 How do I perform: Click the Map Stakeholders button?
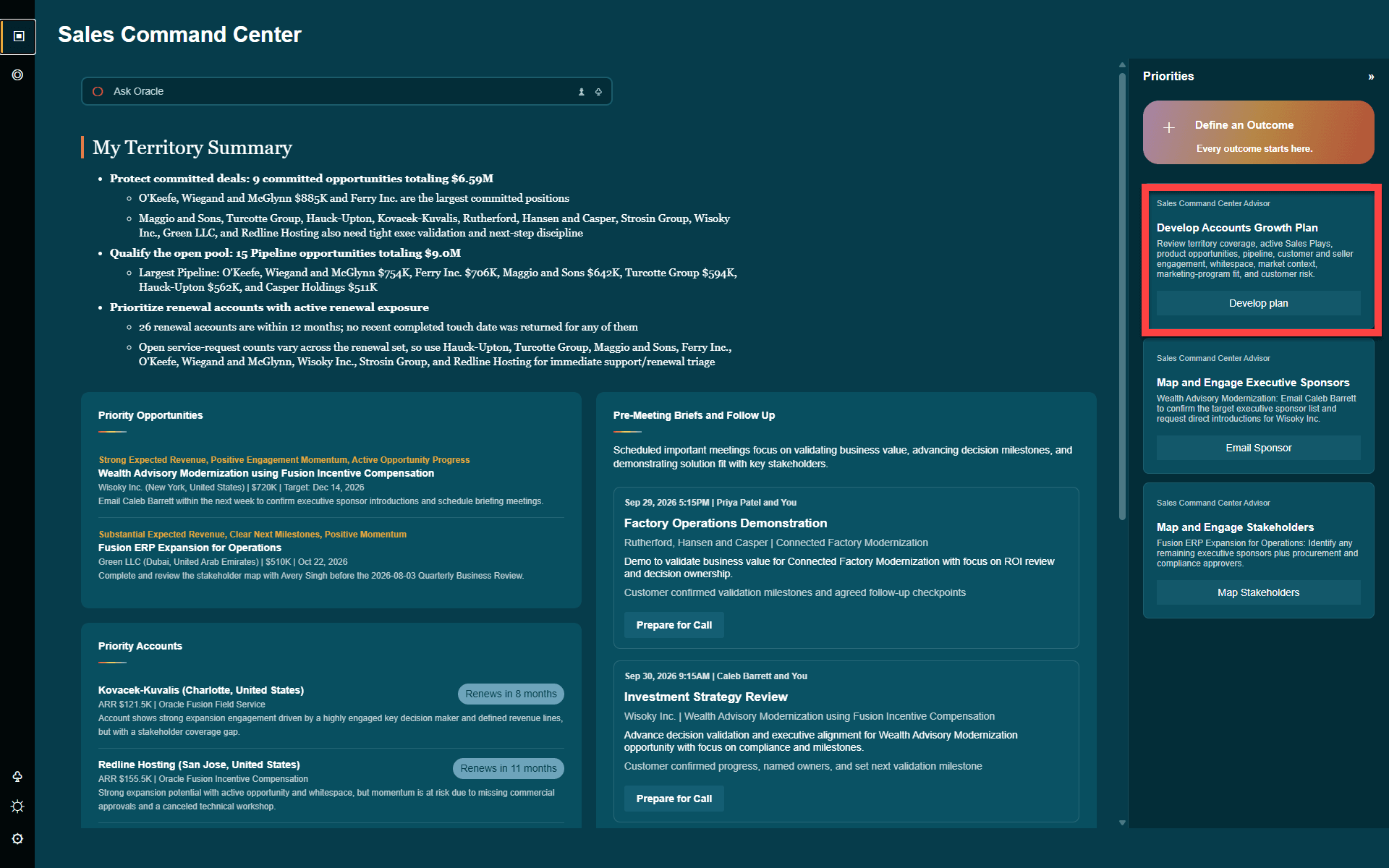1258,592
